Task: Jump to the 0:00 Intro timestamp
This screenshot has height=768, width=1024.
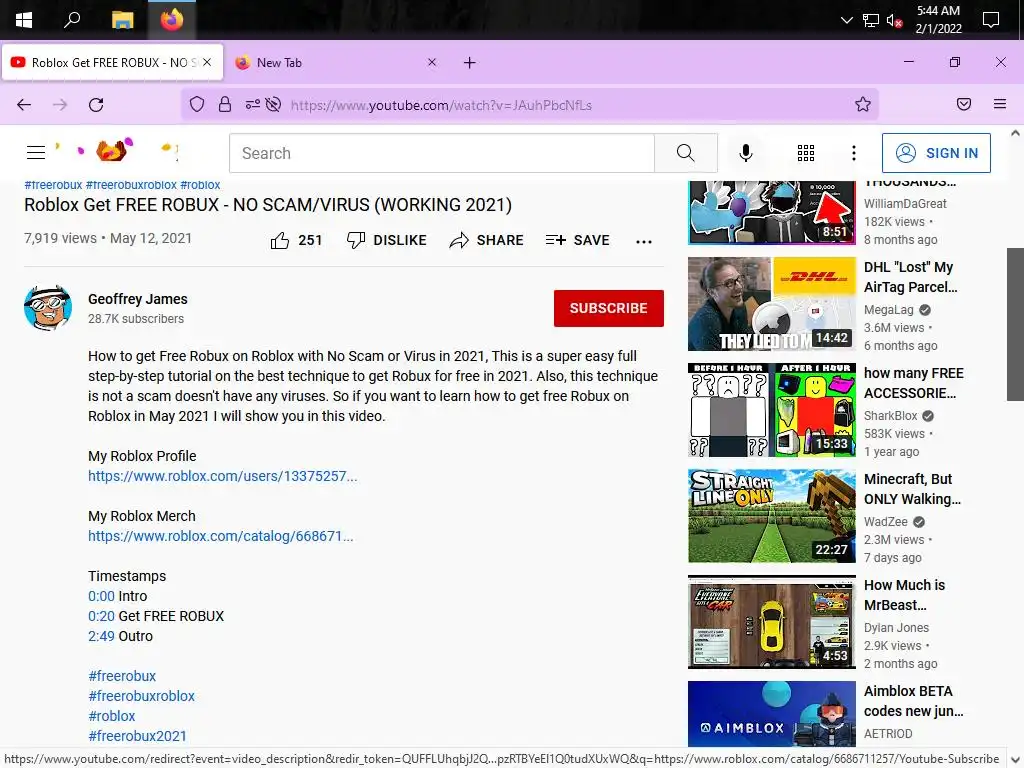Action: pyautogui.click(x=101, y=596)
